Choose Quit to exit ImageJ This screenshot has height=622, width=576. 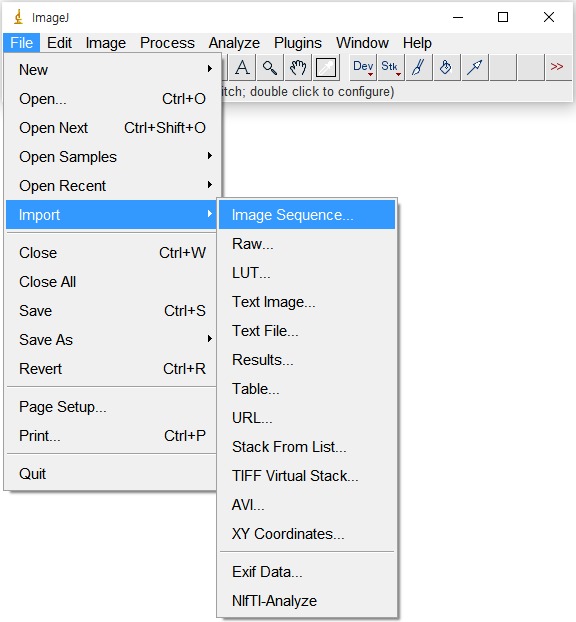click(x=112, y=474)
